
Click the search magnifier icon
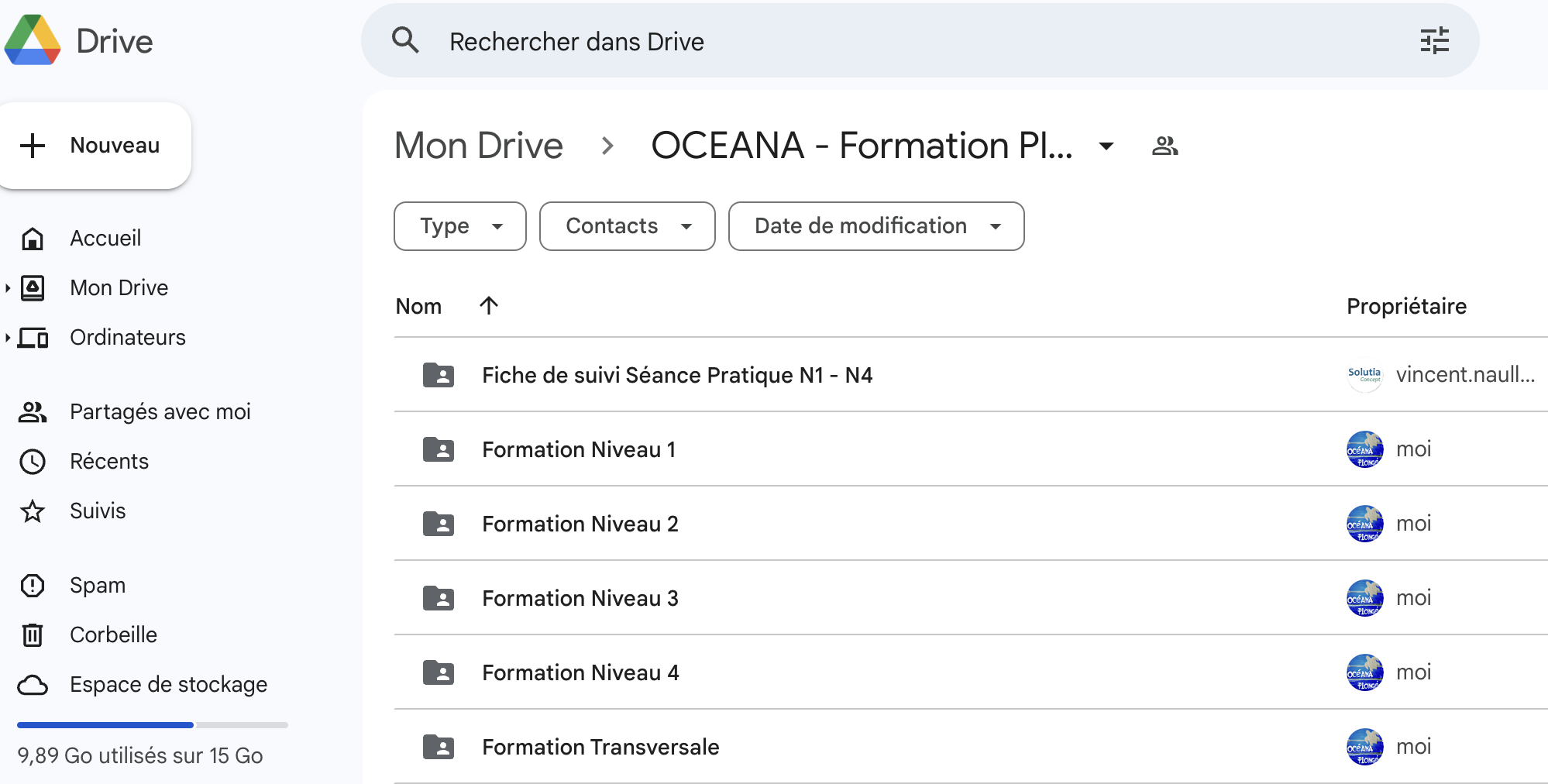405,40
